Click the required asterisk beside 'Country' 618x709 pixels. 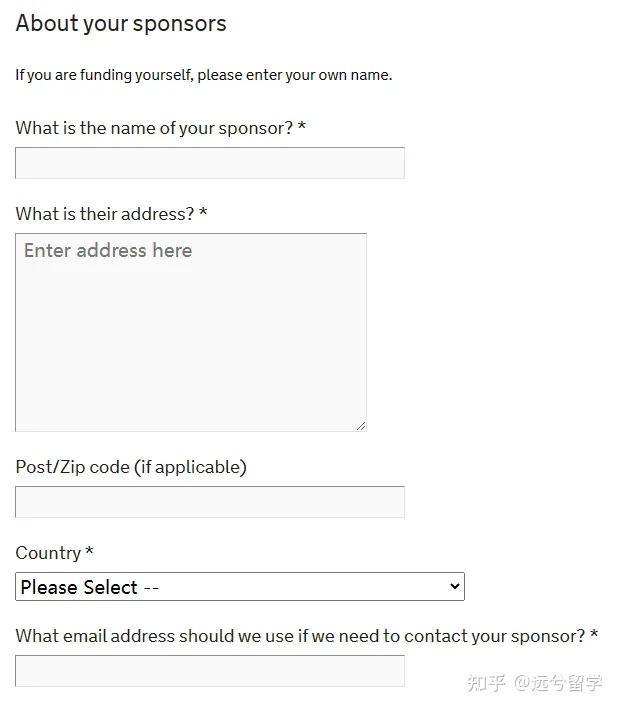90,553
